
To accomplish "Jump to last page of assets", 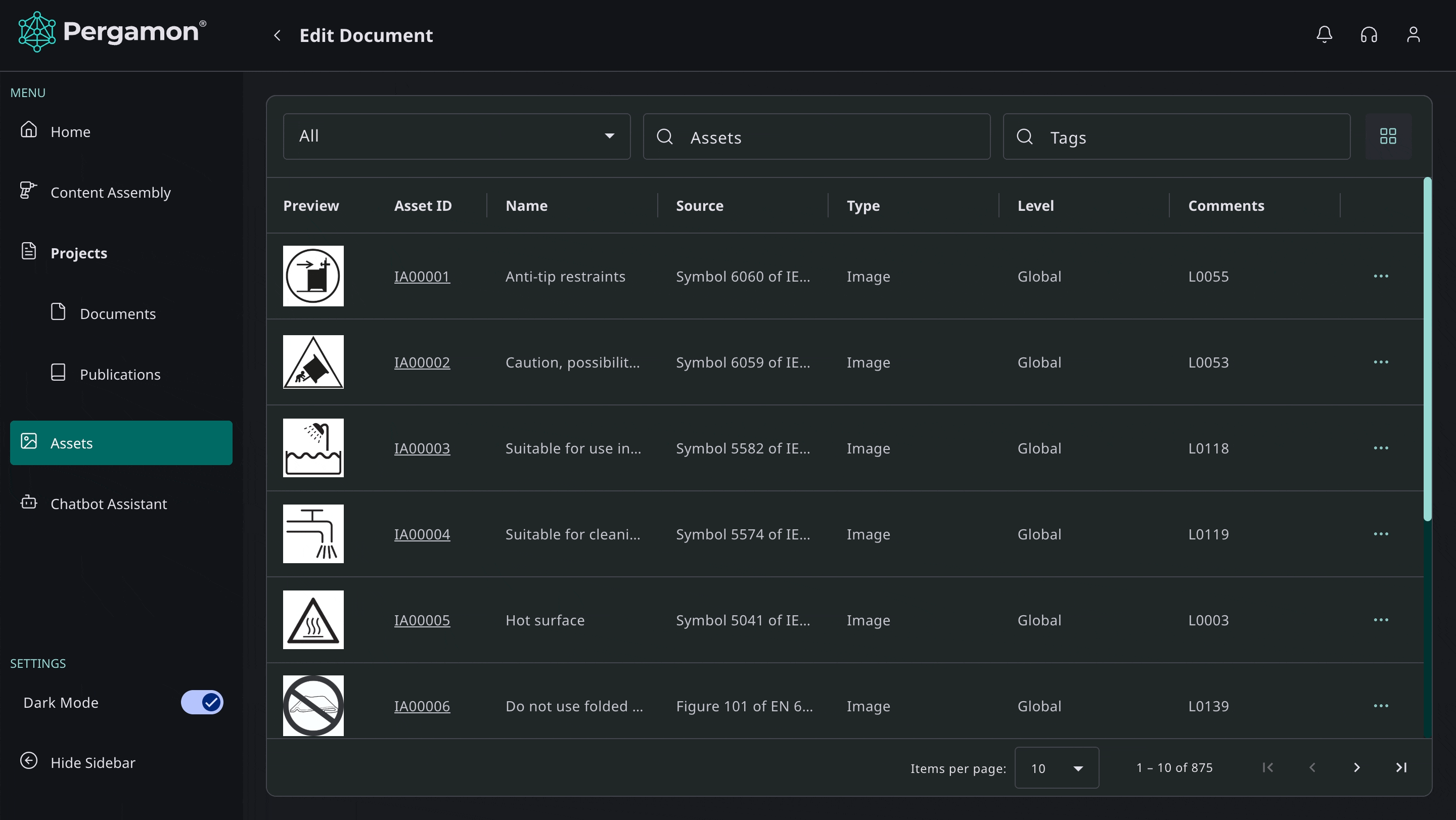I will (x=1401, y=767).
